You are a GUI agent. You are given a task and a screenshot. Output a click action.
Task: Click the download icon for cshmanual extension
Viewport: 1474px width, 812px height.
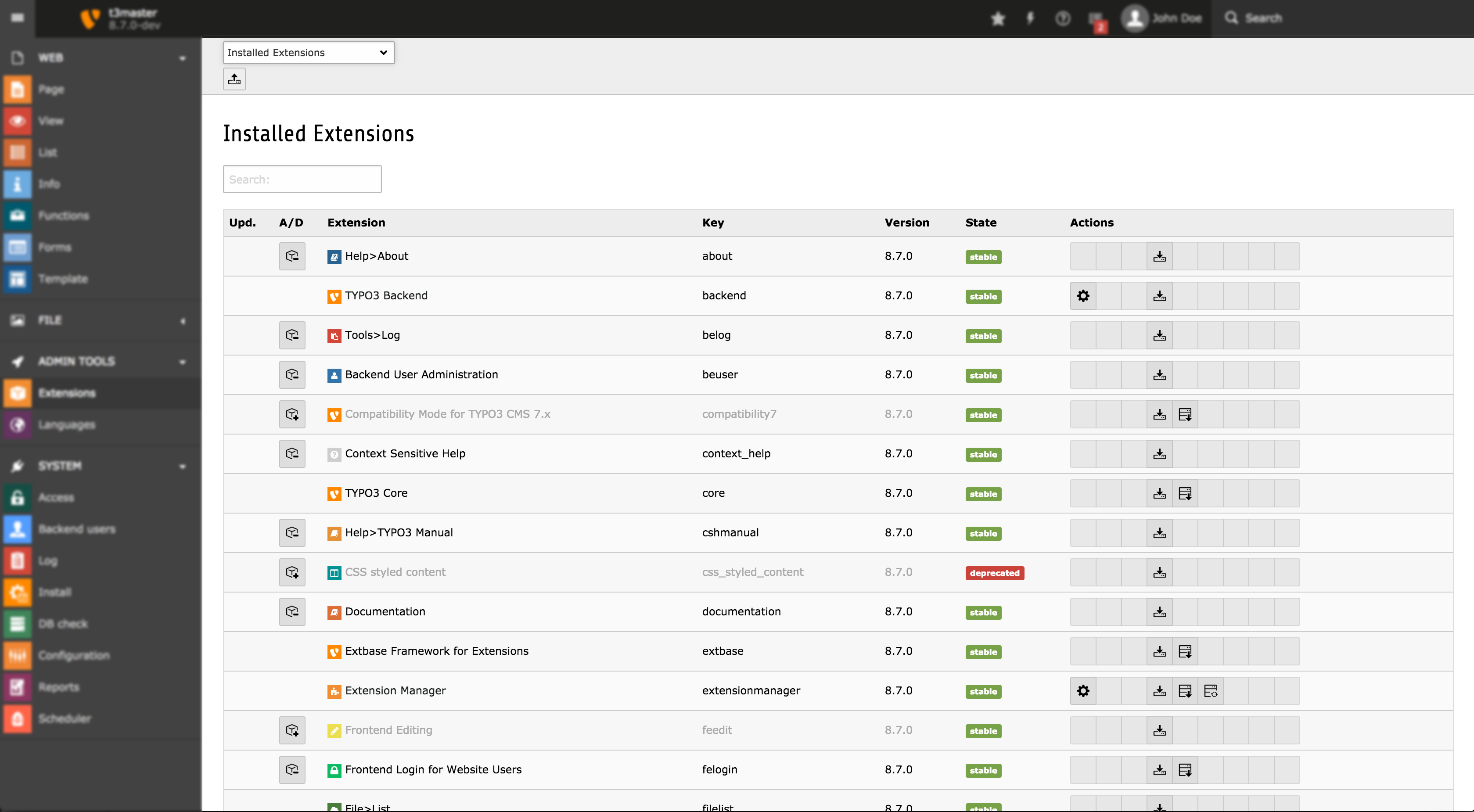pyautogui.click(x=1159, y=532)
